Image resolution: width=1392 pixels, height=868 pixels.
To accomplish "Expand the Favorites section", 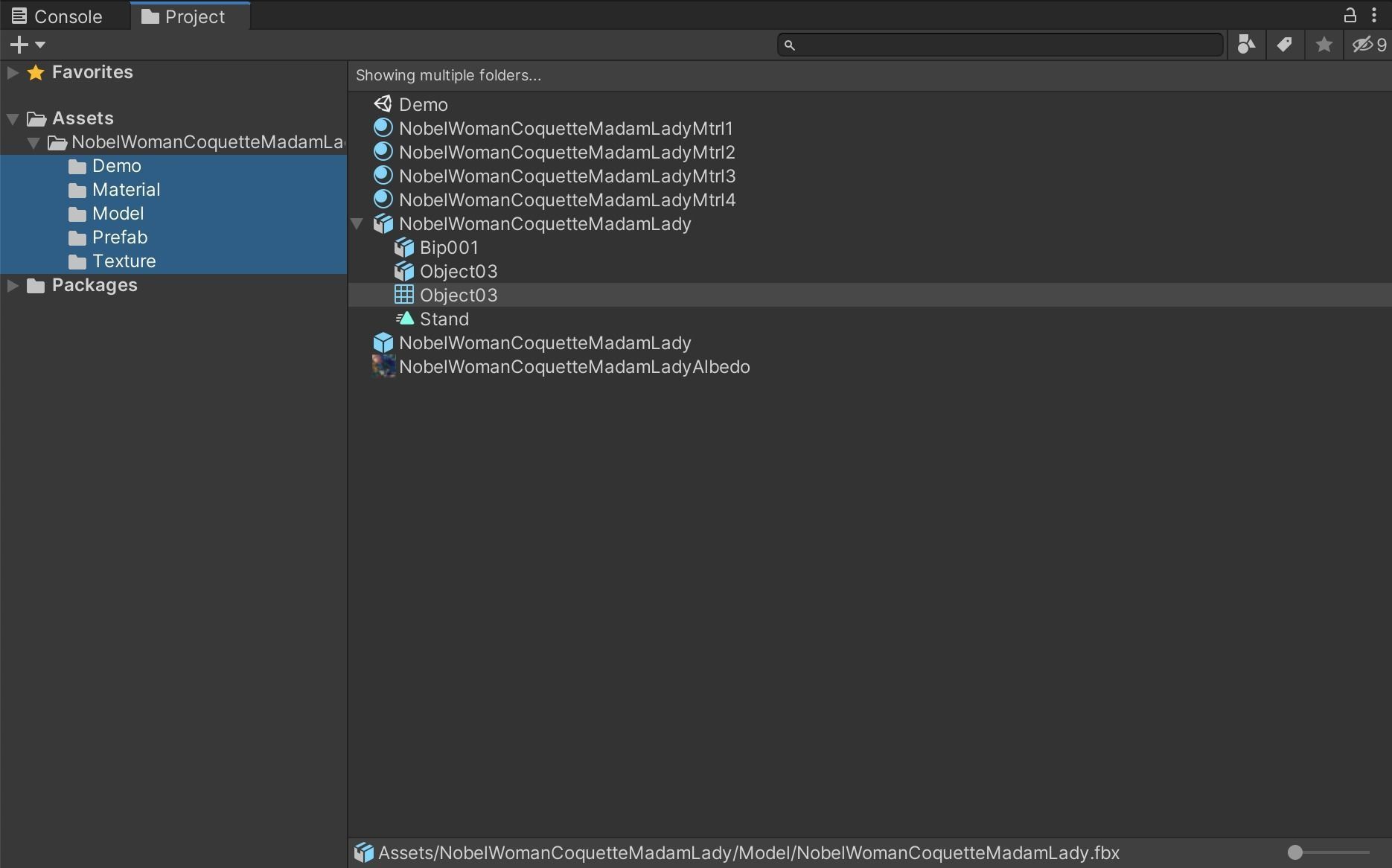I will pos(13,72).
